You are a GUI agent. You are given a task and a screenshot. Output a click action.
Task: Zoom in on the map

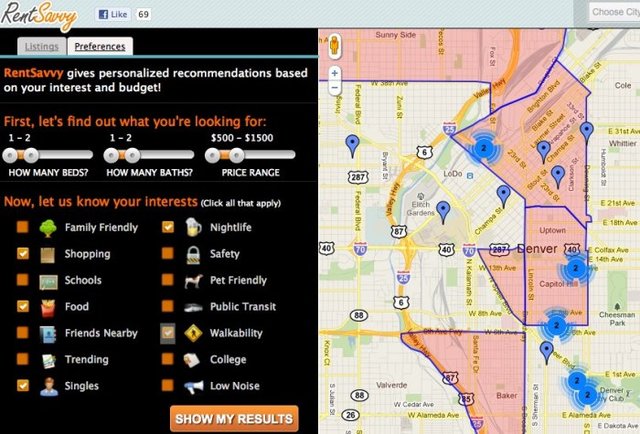click(335, 73)
